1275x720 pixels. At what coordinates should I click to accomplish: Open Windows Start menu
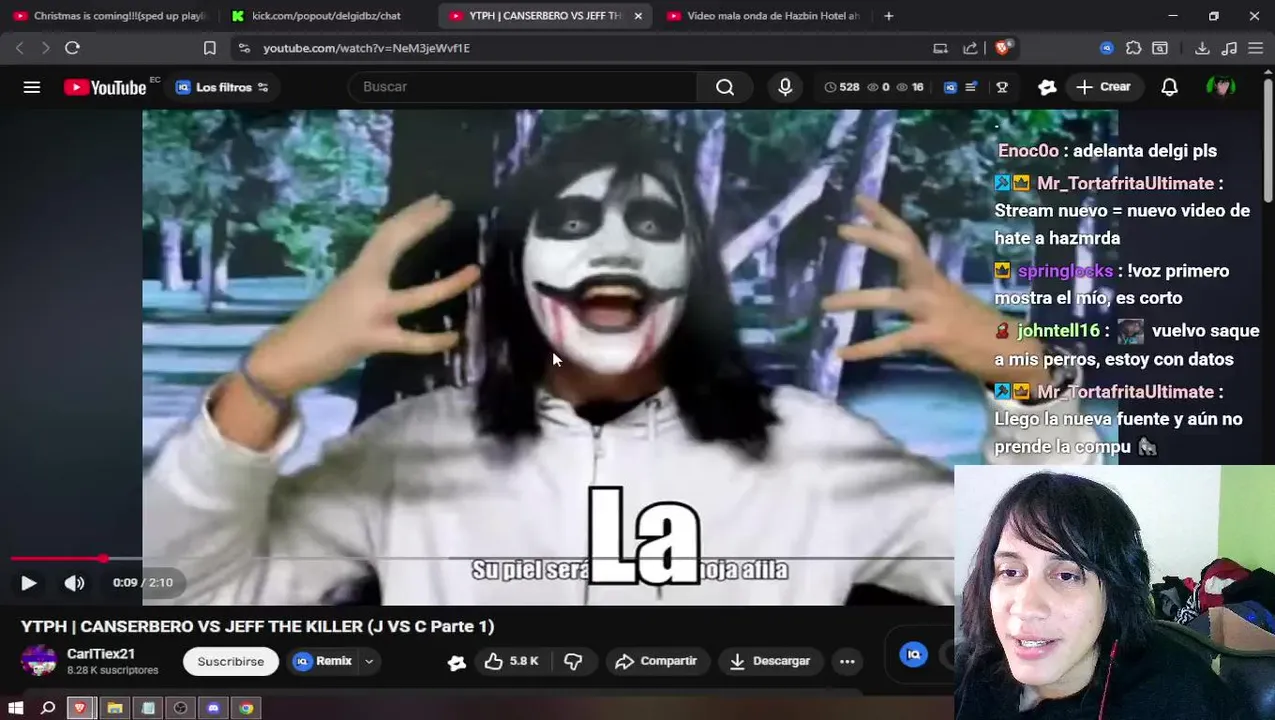click(16, 708)
